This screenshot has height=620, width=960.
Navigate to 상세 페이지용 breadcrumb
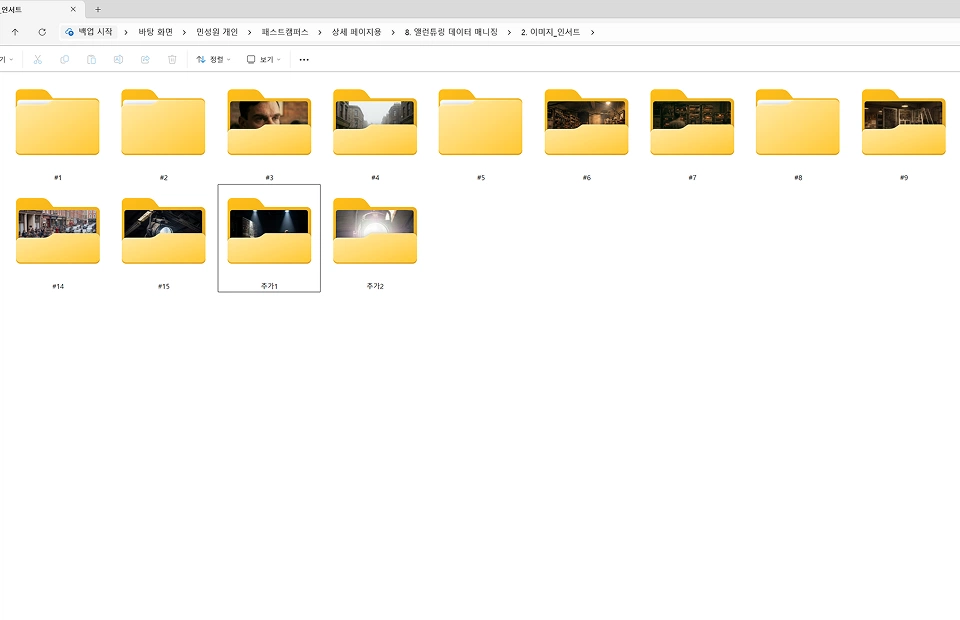click(x=356, y=32)
